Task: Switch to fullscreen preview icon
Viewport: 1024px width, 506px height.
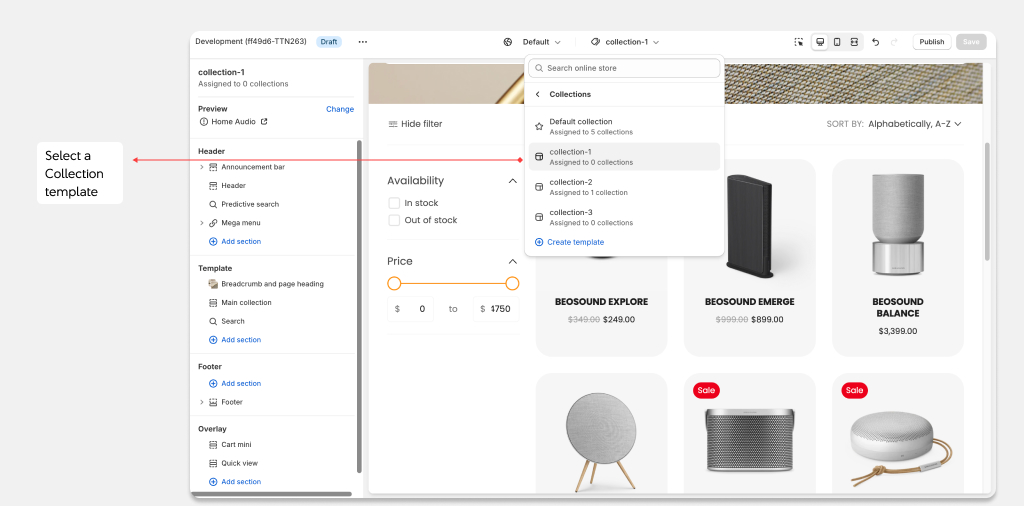Action: 854,42
